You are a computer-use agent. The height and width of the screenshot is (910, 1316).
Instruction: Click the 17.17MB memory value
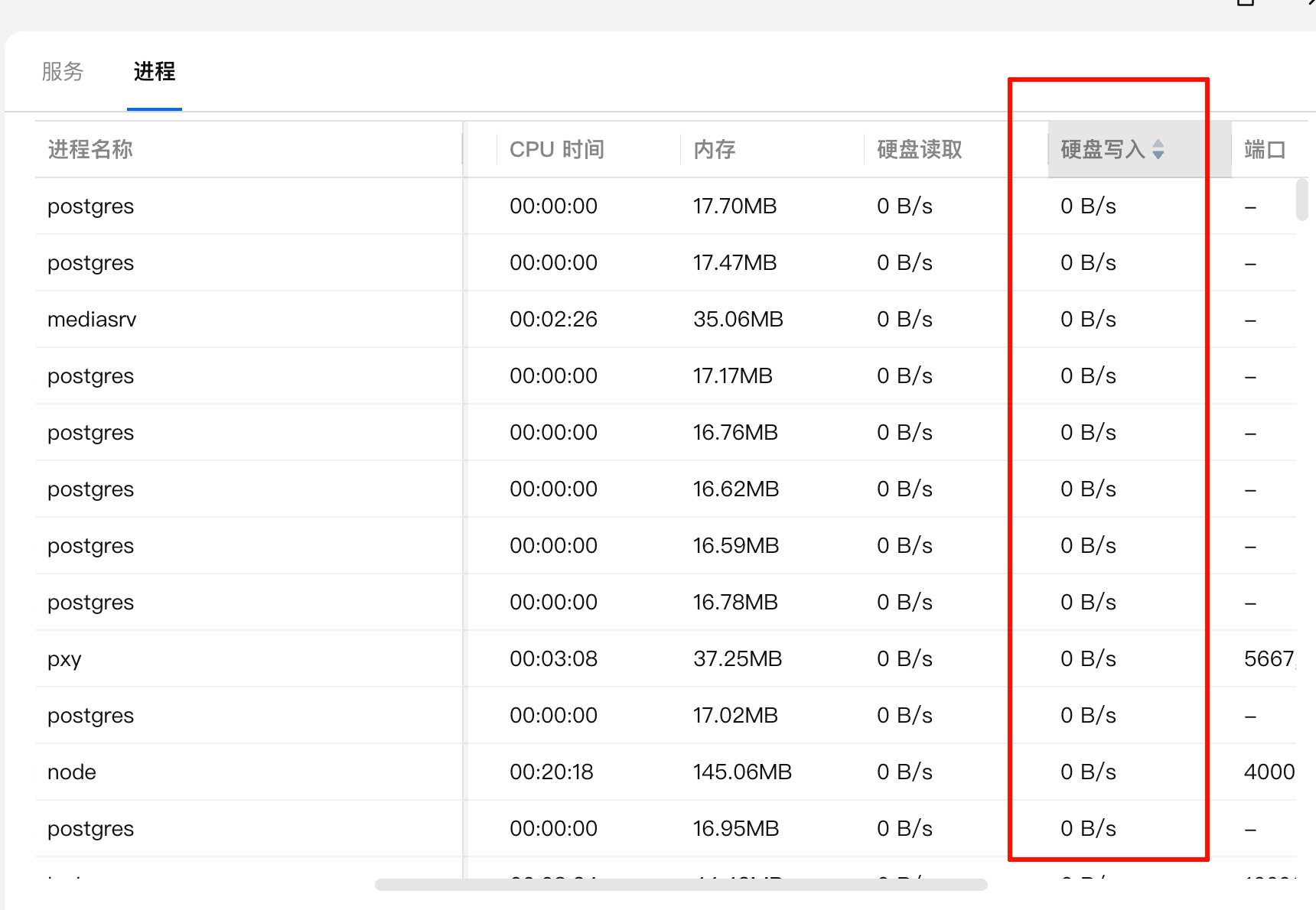pos(733,376)
